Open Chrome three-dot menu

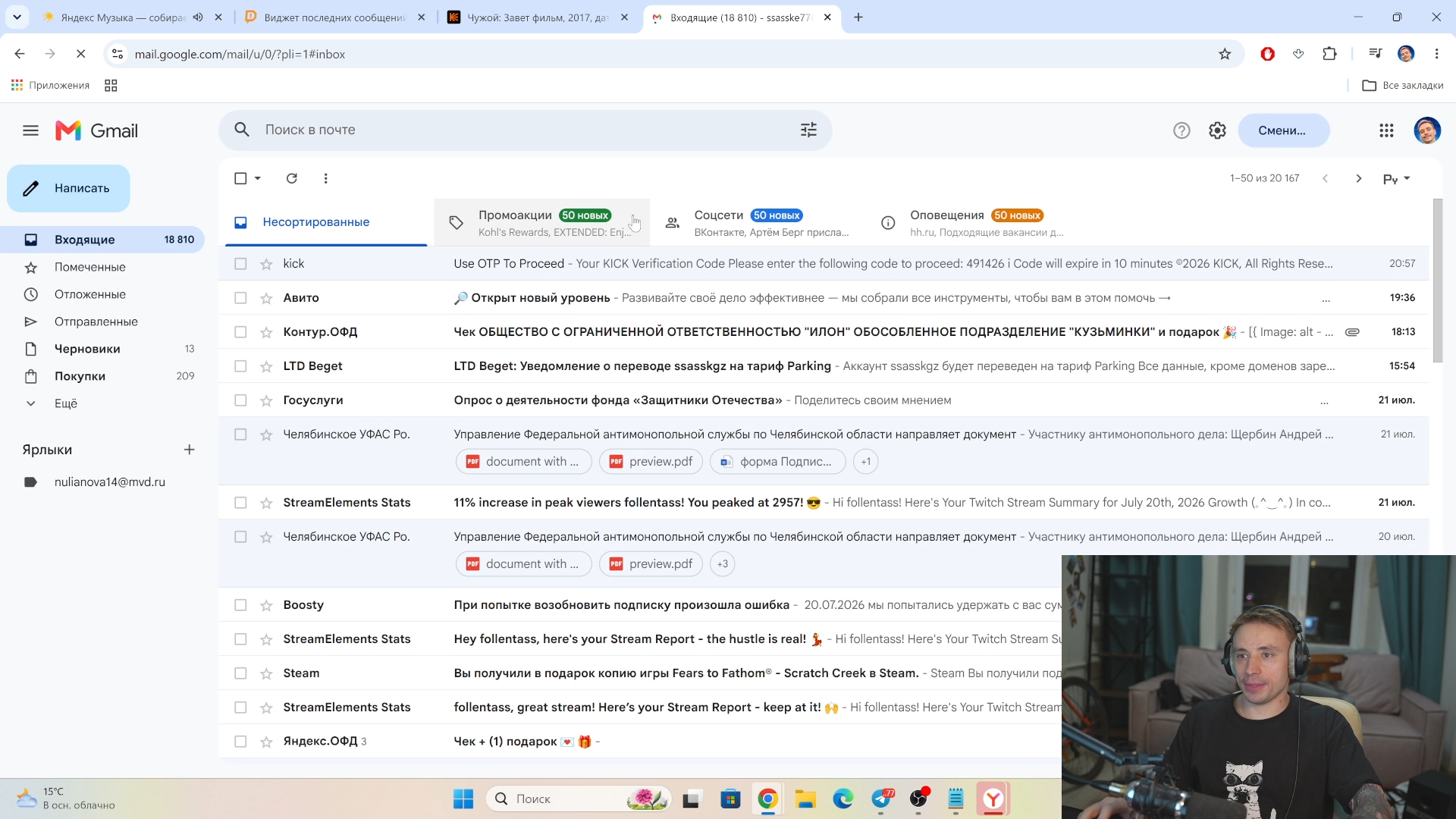tap(1436, 54)
